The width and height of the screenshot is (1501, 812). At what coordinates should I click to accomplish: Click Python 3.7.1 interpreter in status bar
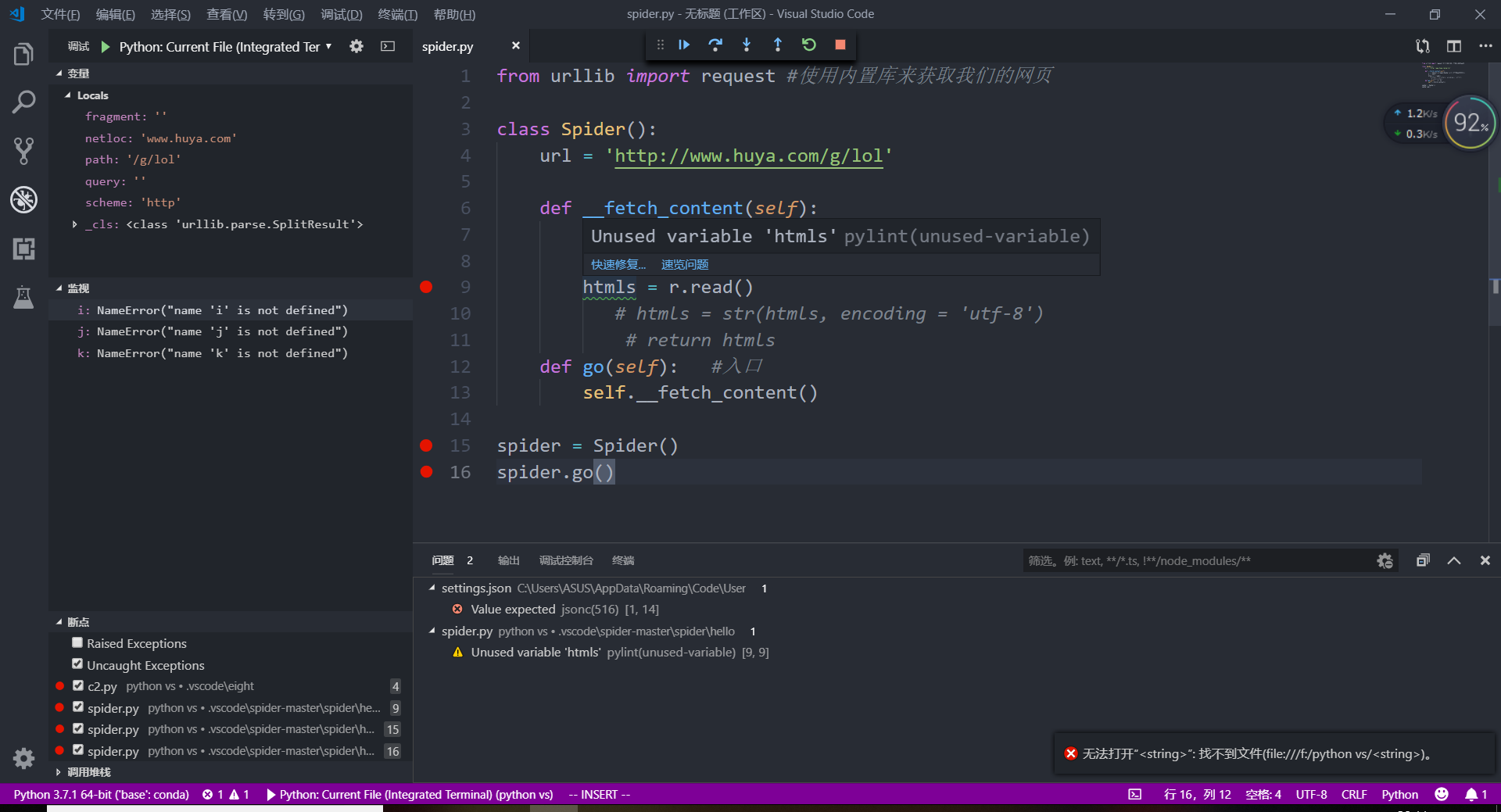tap(101, 794)
